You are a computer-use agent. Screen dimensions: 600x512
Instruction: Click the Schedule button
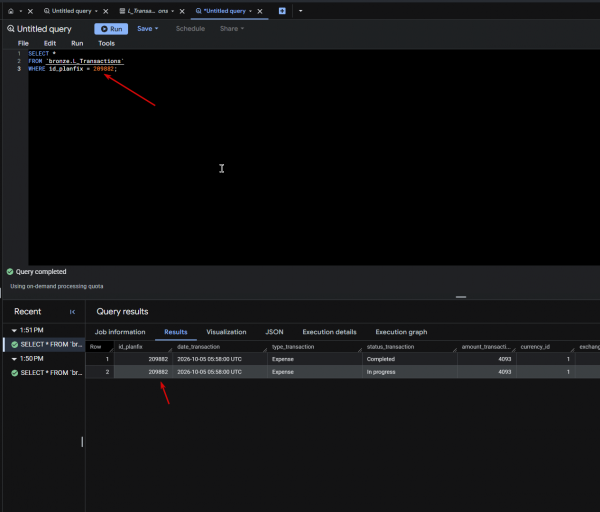[190, 29]
